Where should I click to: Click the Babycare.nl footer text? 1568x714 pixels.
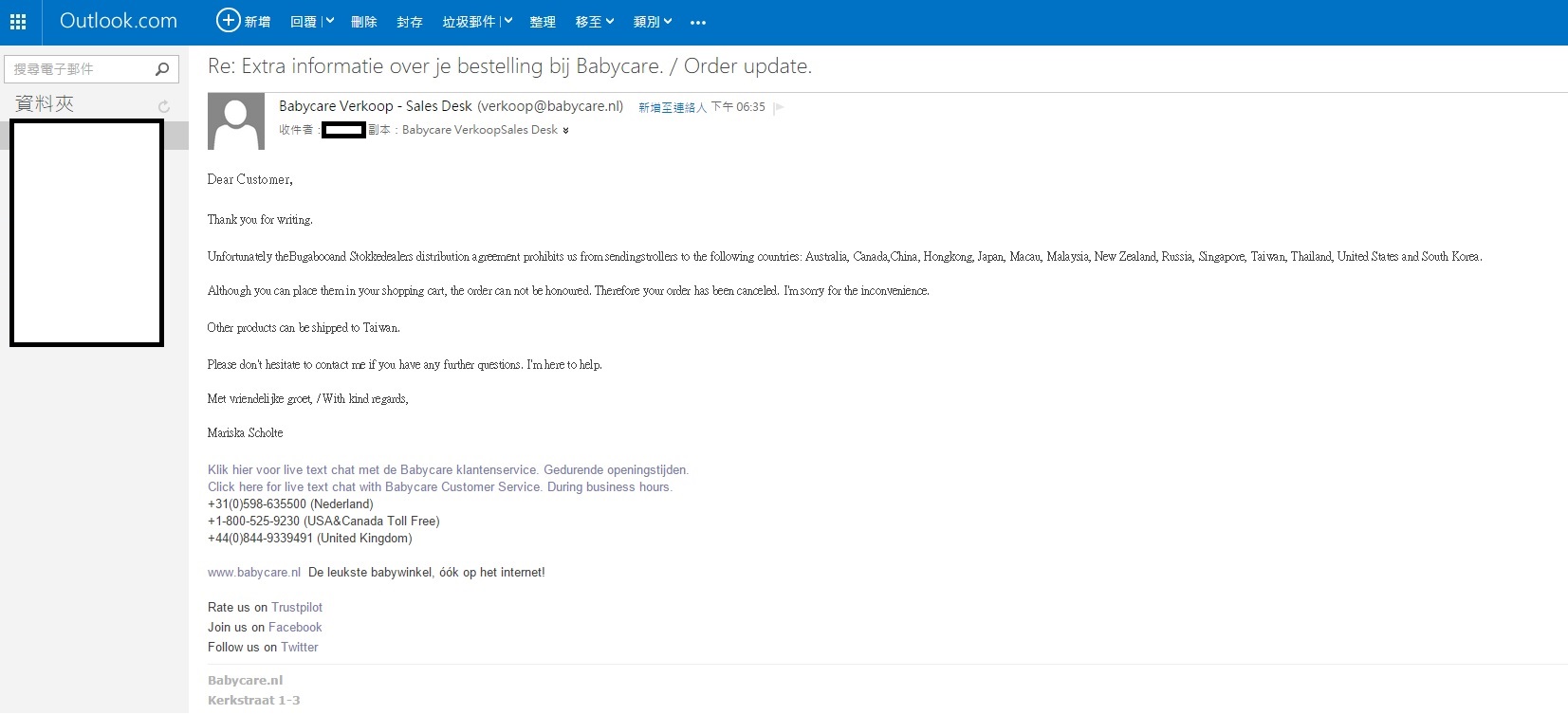pos(246,680)
